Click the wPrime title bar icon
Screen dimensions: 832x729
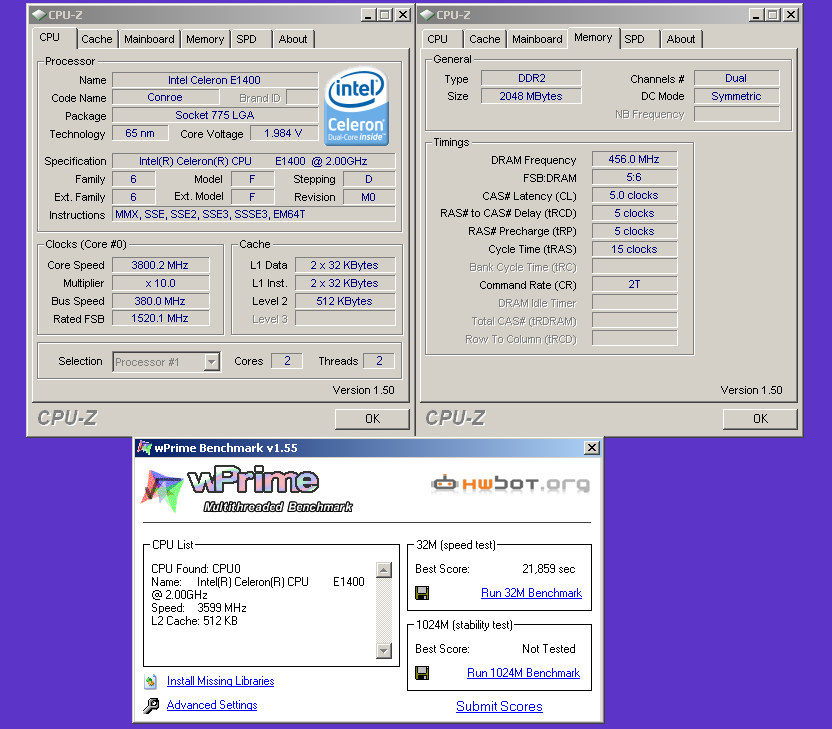pyautogui.click(x=144, y=447)
